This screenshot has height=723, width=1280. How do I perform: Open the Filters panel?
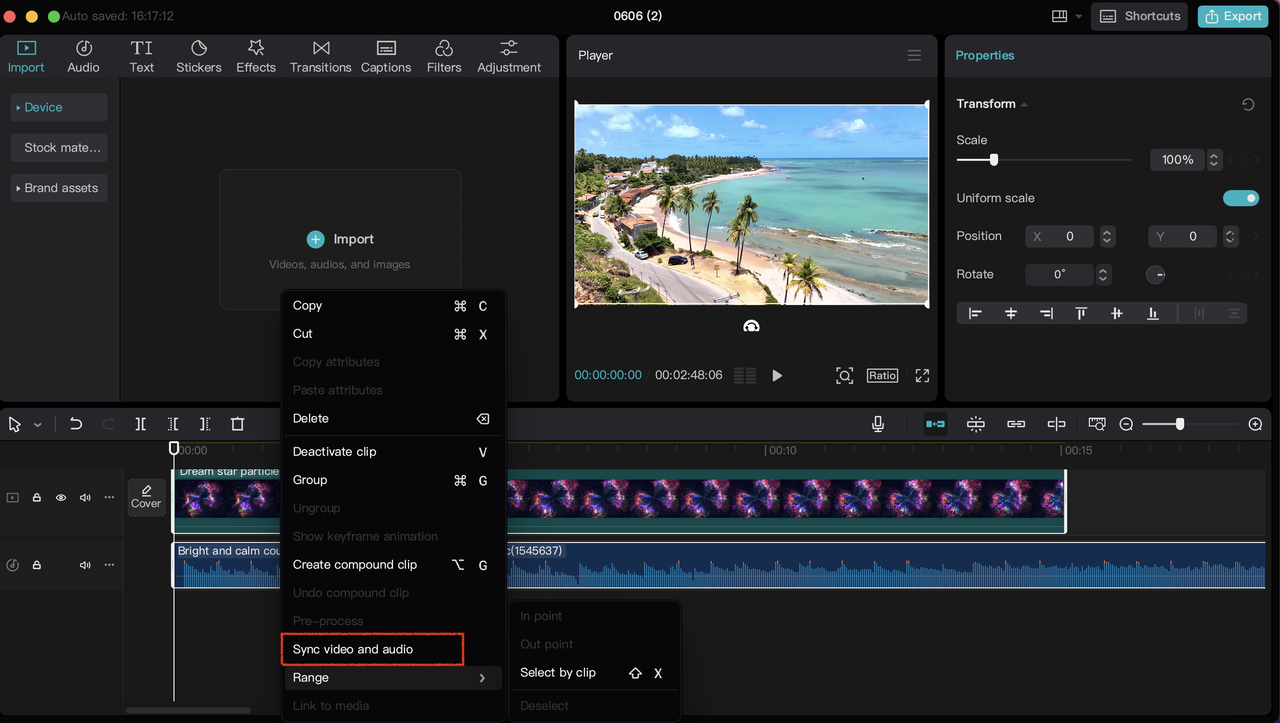[444, 55]
